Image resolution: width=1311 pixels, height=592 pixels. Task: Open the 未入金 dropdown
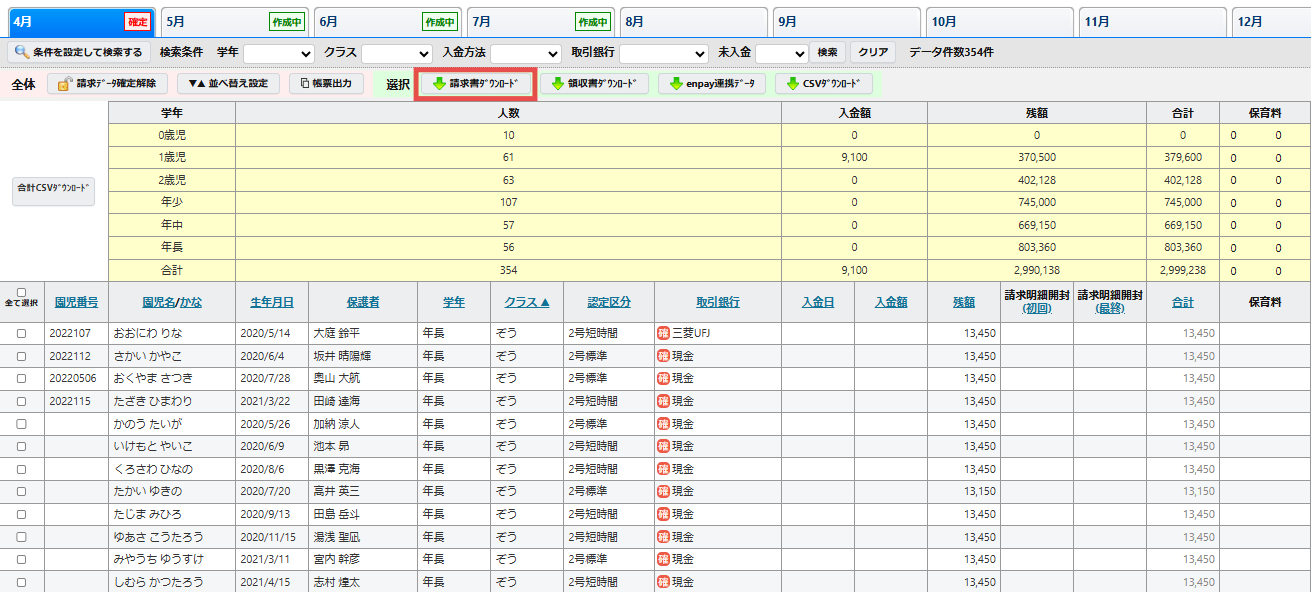click(782, 53)
